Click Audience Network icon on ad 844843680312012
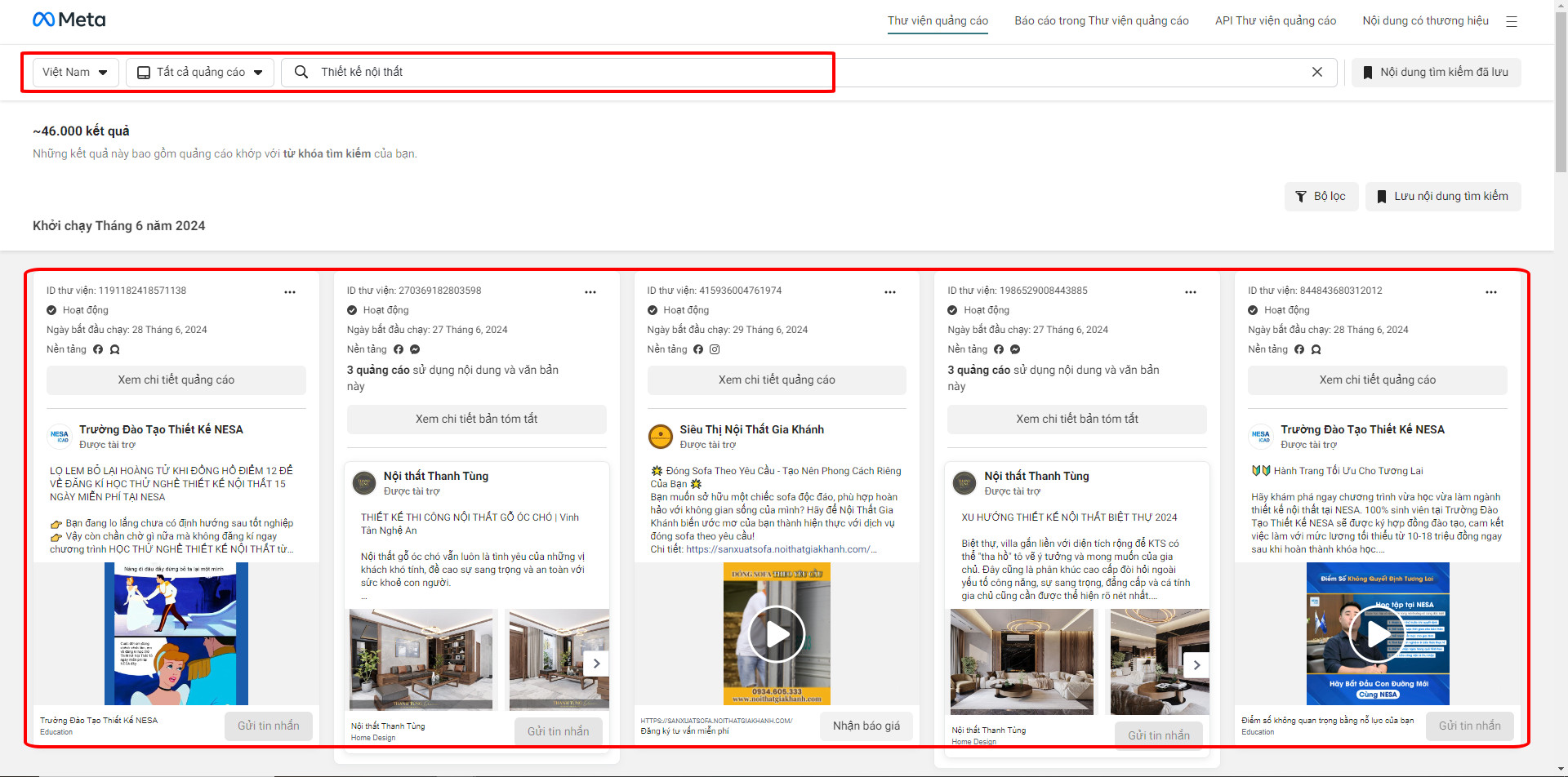Screen dimensions: 1568x777 point(1316,349)
